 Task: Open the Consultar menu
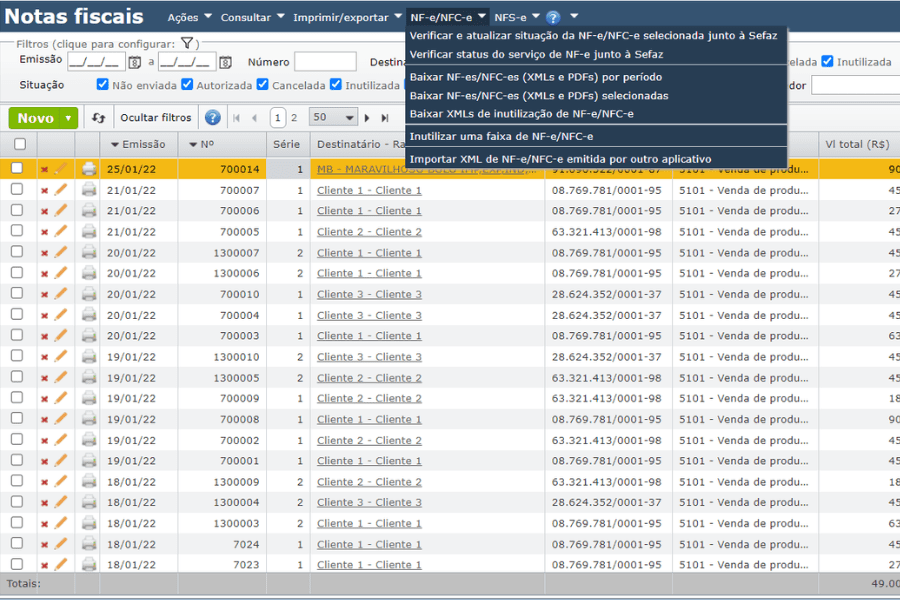248,16
